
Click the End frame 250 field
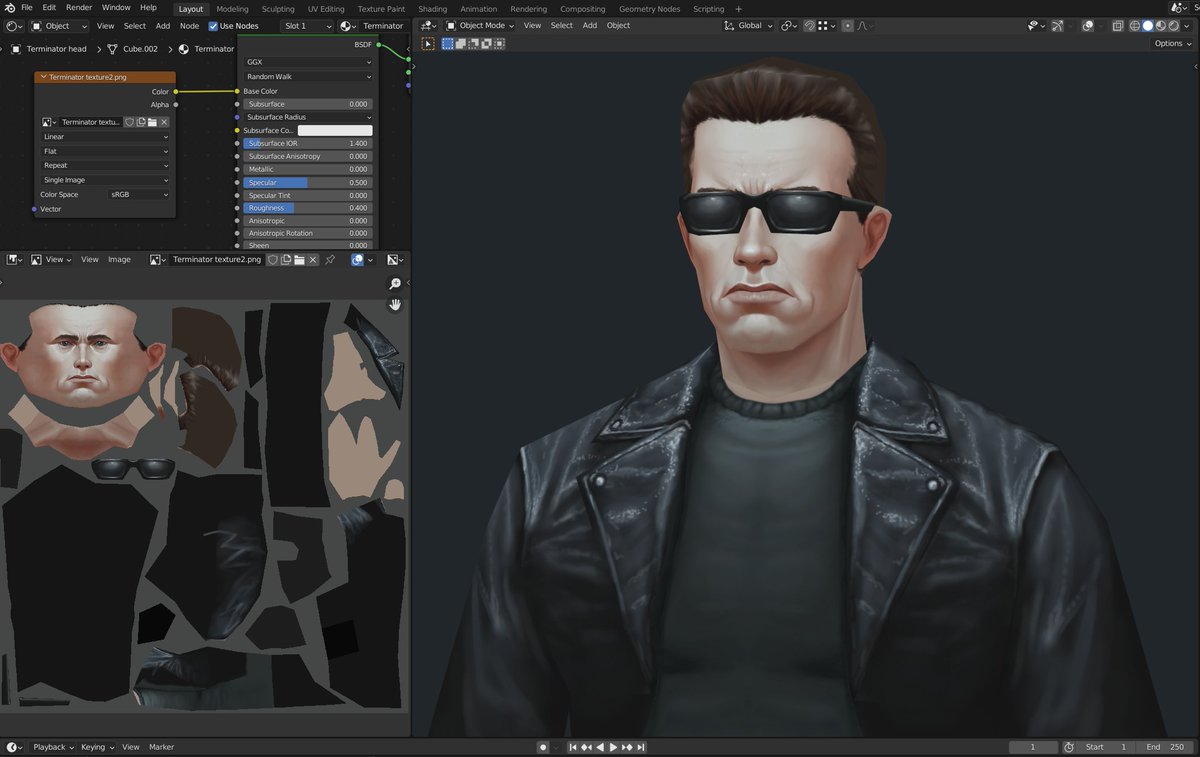1165,747
